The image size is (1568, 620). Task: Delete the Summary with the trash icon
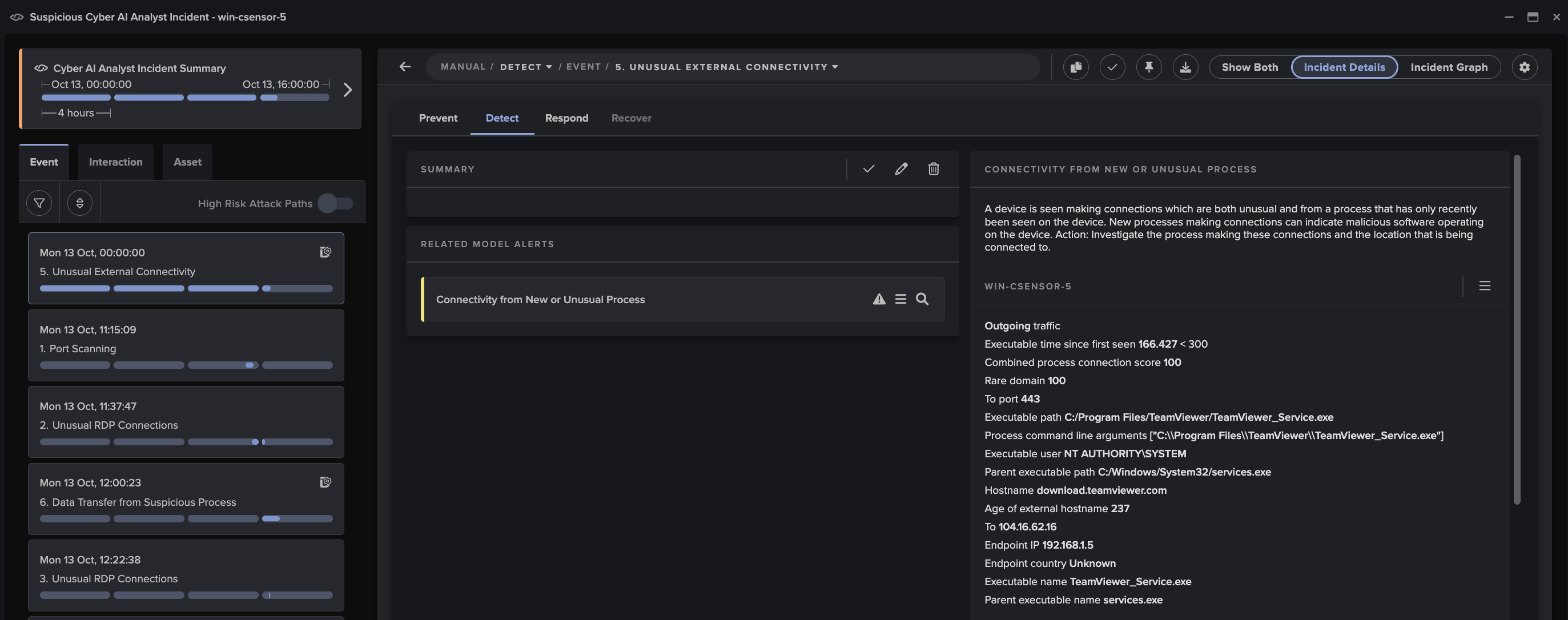pos(934,168)
